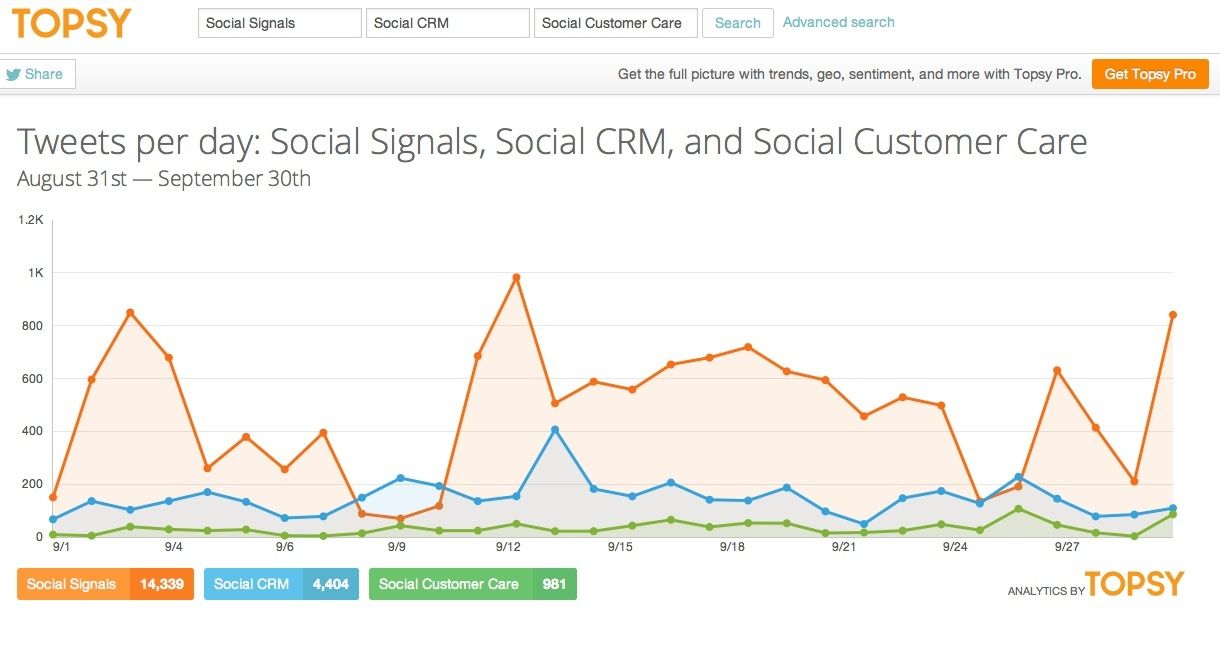Select the last orange point at chart's right end
Image resolution: width=1220 pixels, height=658 pixels.
point(1173,315)
